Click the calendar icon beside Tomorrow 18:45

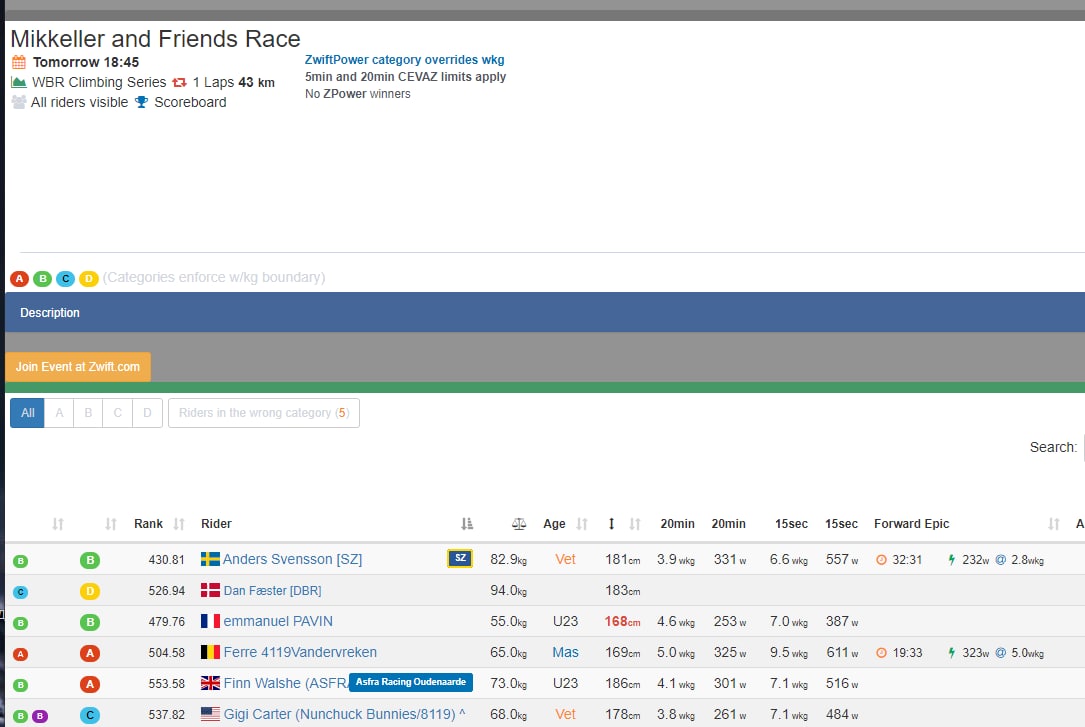pos(19,62)
